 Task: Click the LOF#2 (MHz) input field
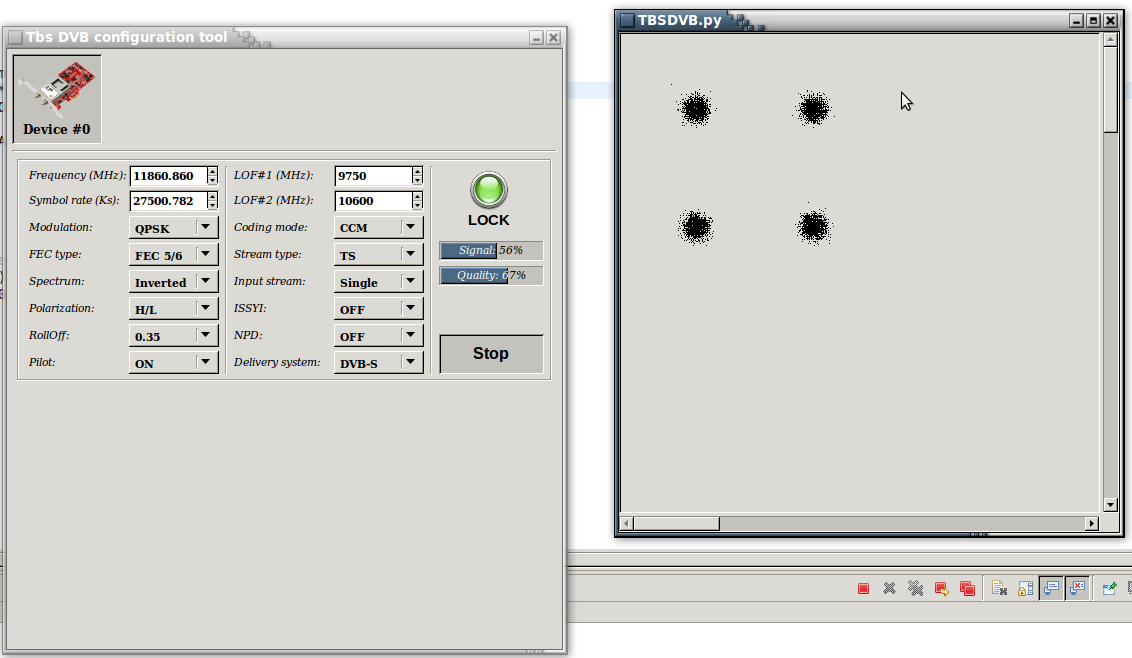(373, 201)
